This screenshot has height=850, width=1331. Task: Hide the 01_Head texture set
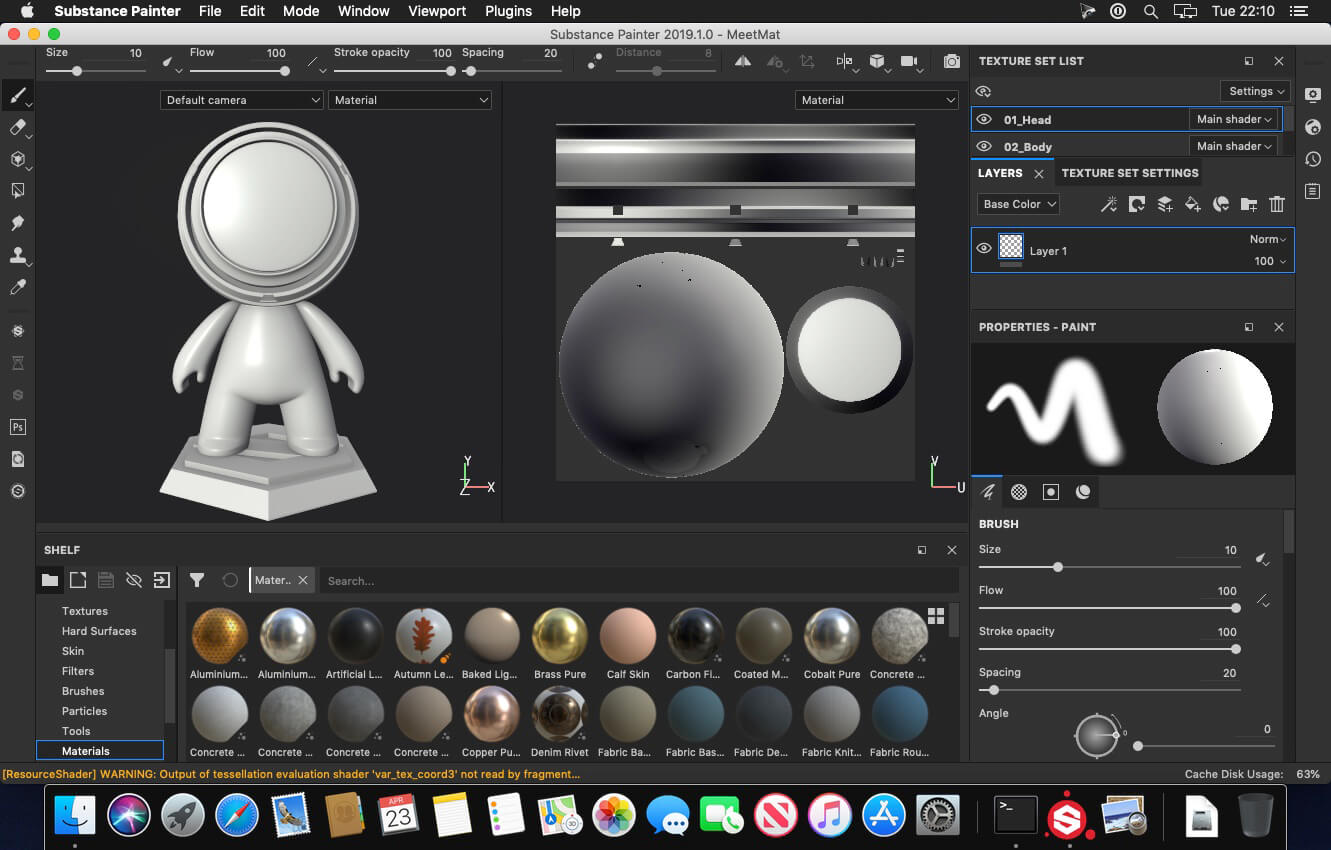click(x=984, y=119)
